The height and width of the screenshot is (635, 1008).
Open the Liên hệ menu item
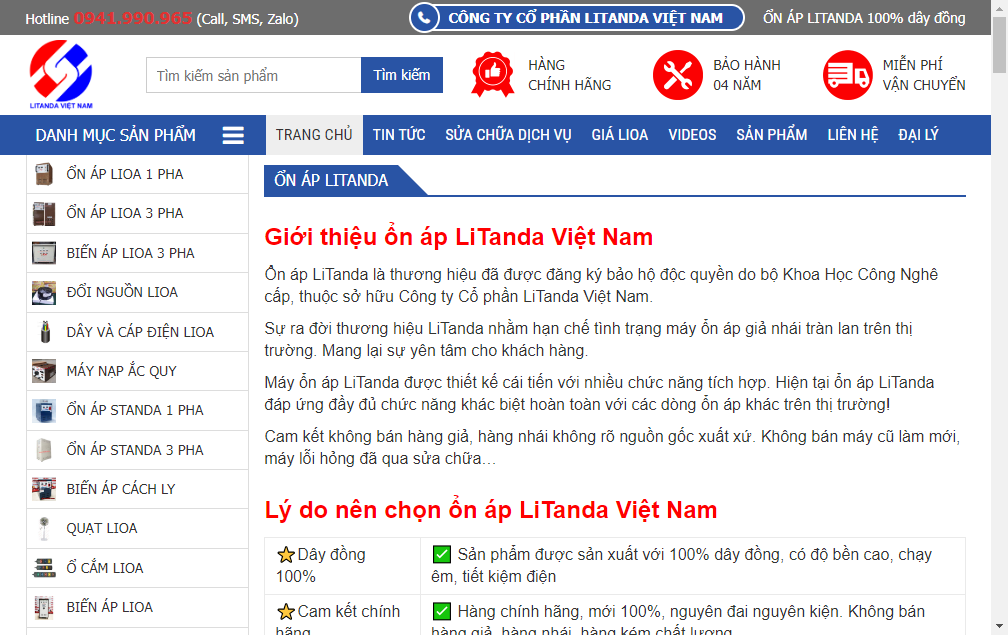(x=852, y=135)
